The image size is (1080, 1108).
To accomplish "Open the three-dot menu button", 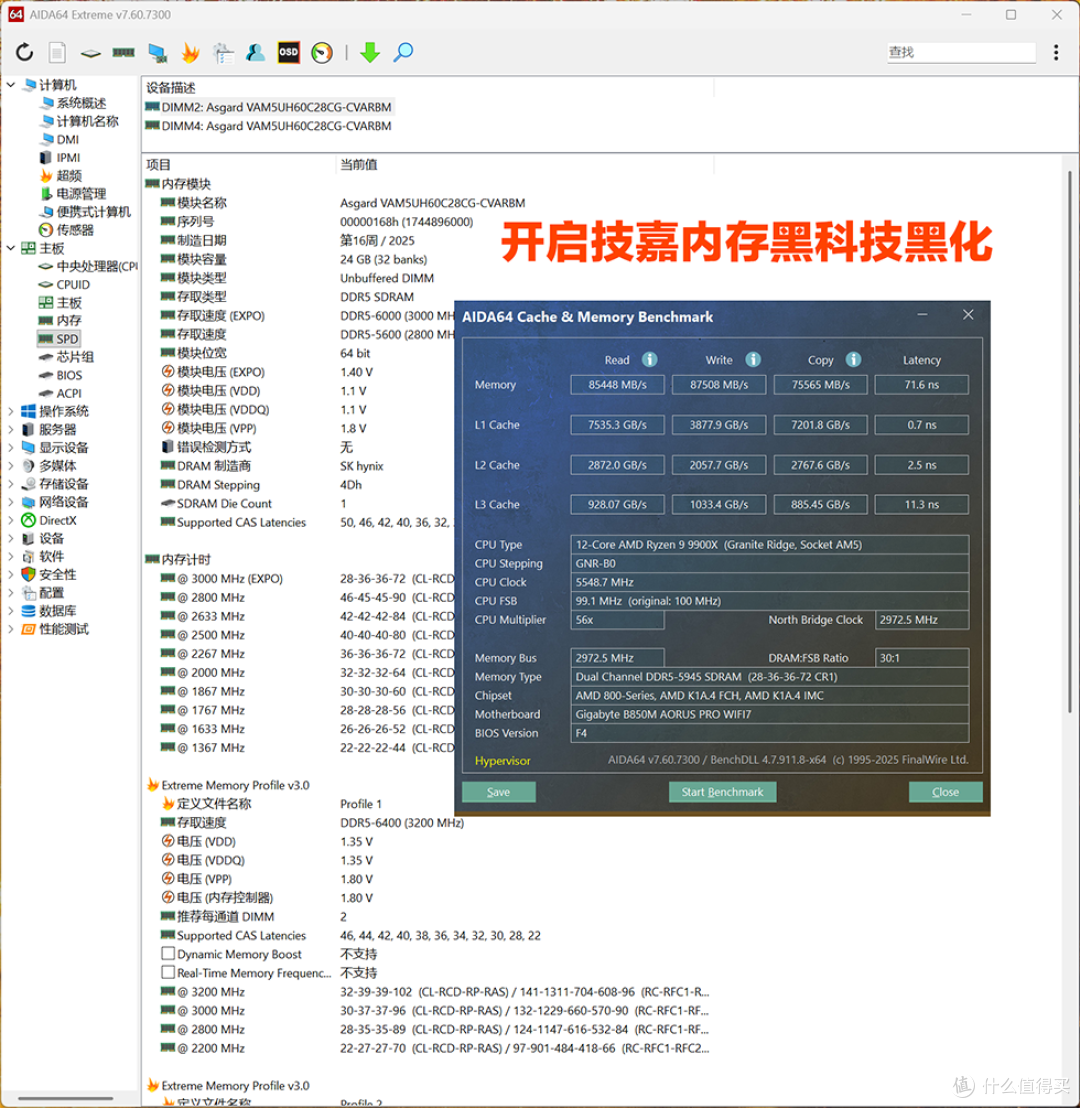I will click(x=1056, y=52).
